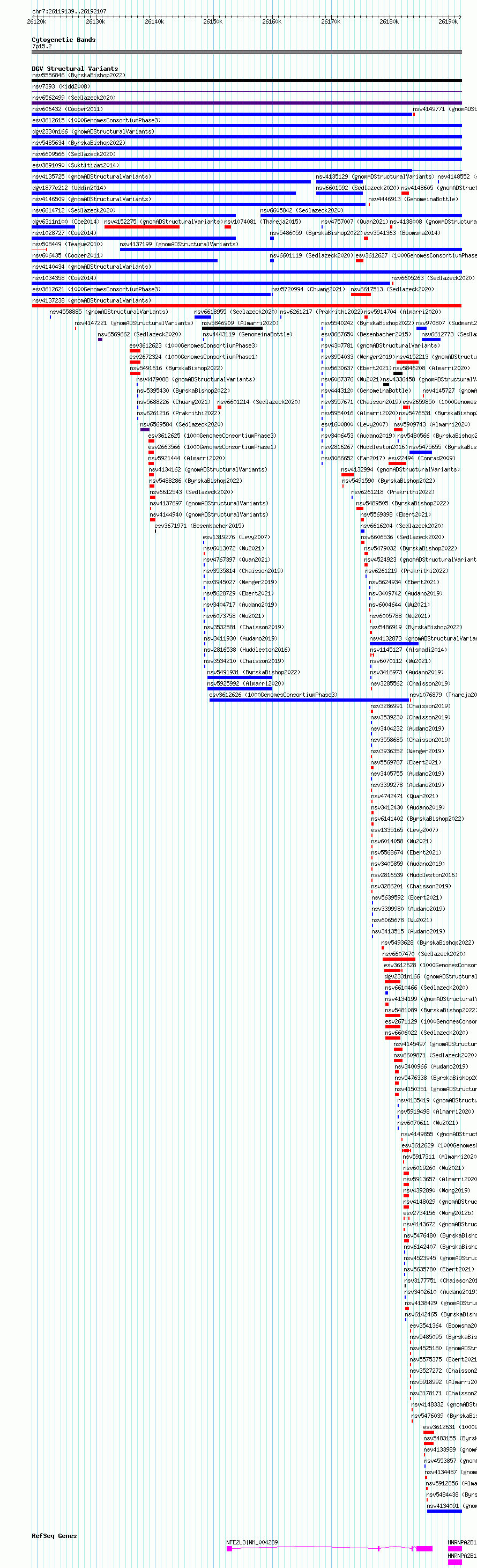Click the 26150k ruler tick label
The image size is (477, 1568).
pos(213,22)
